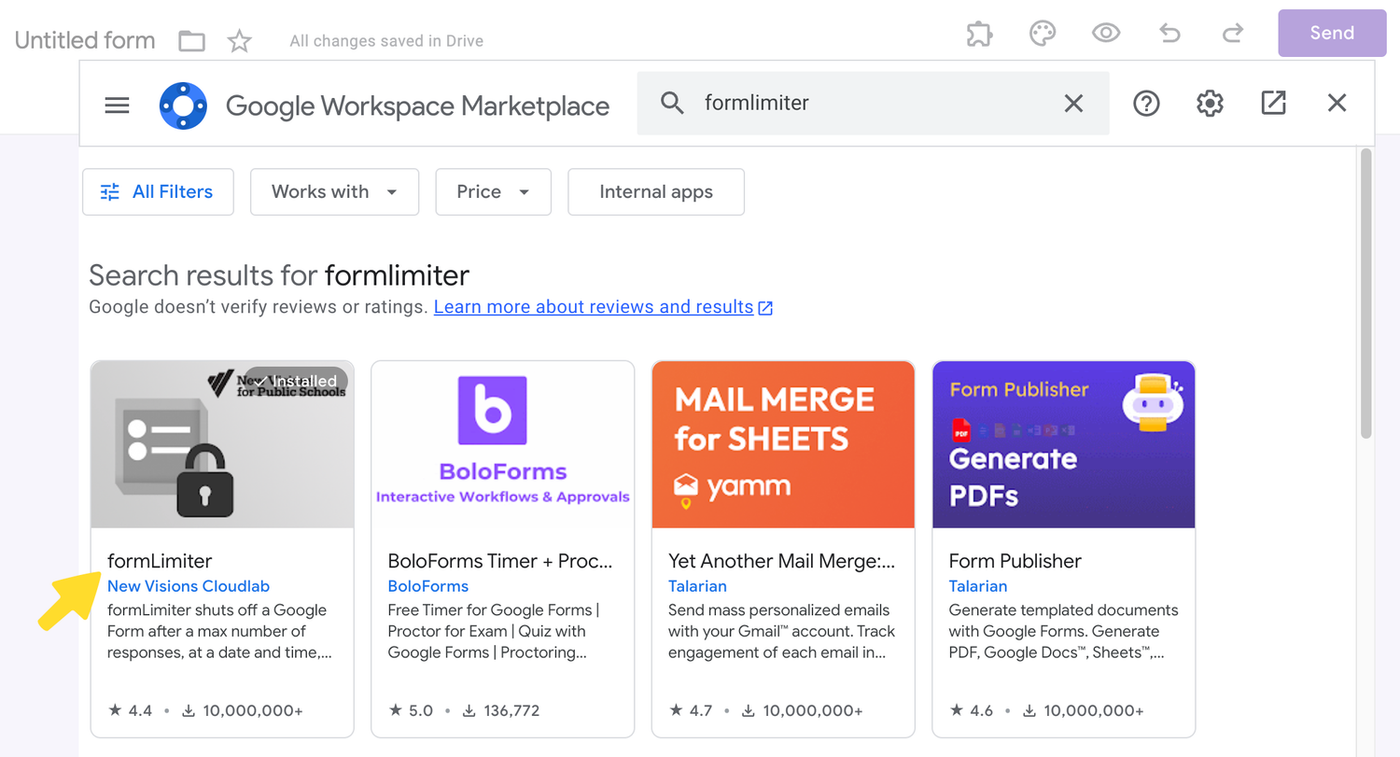Open the Marketplace settings gear
This screenshot has height=757, width=1400.
[1210, 103]
